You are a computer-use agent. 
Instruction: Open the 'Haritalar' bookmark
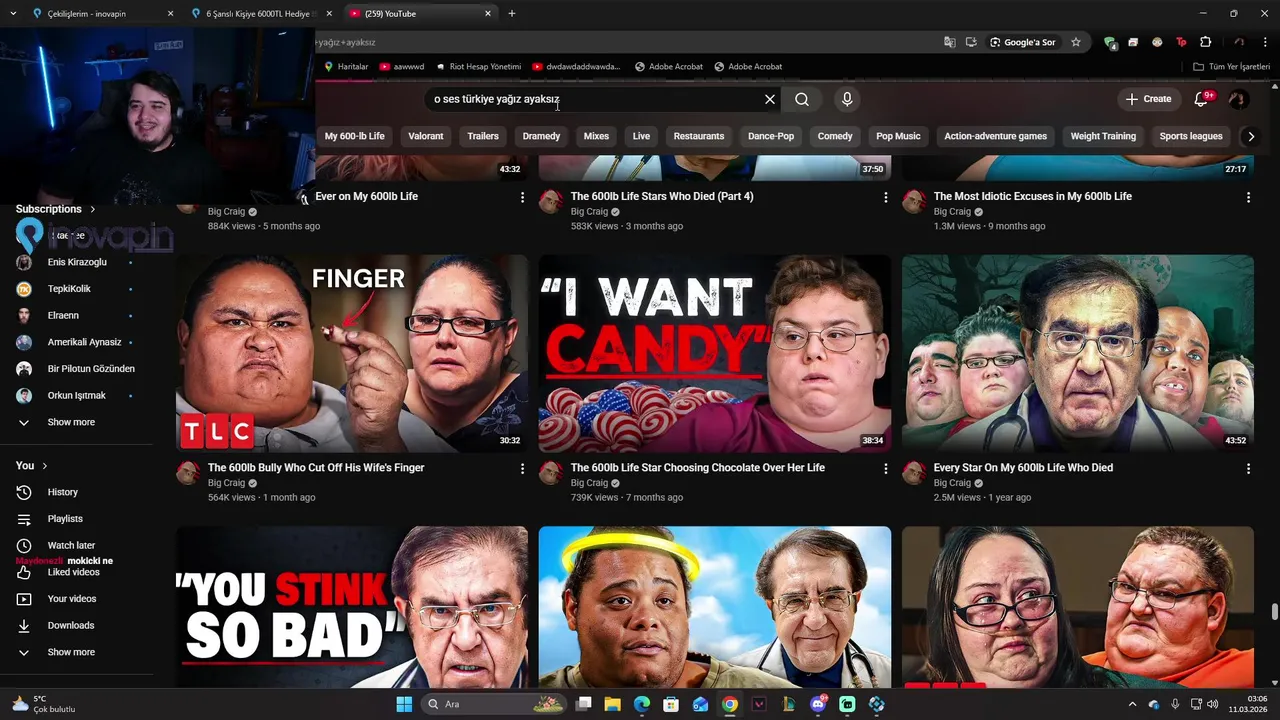346,67
